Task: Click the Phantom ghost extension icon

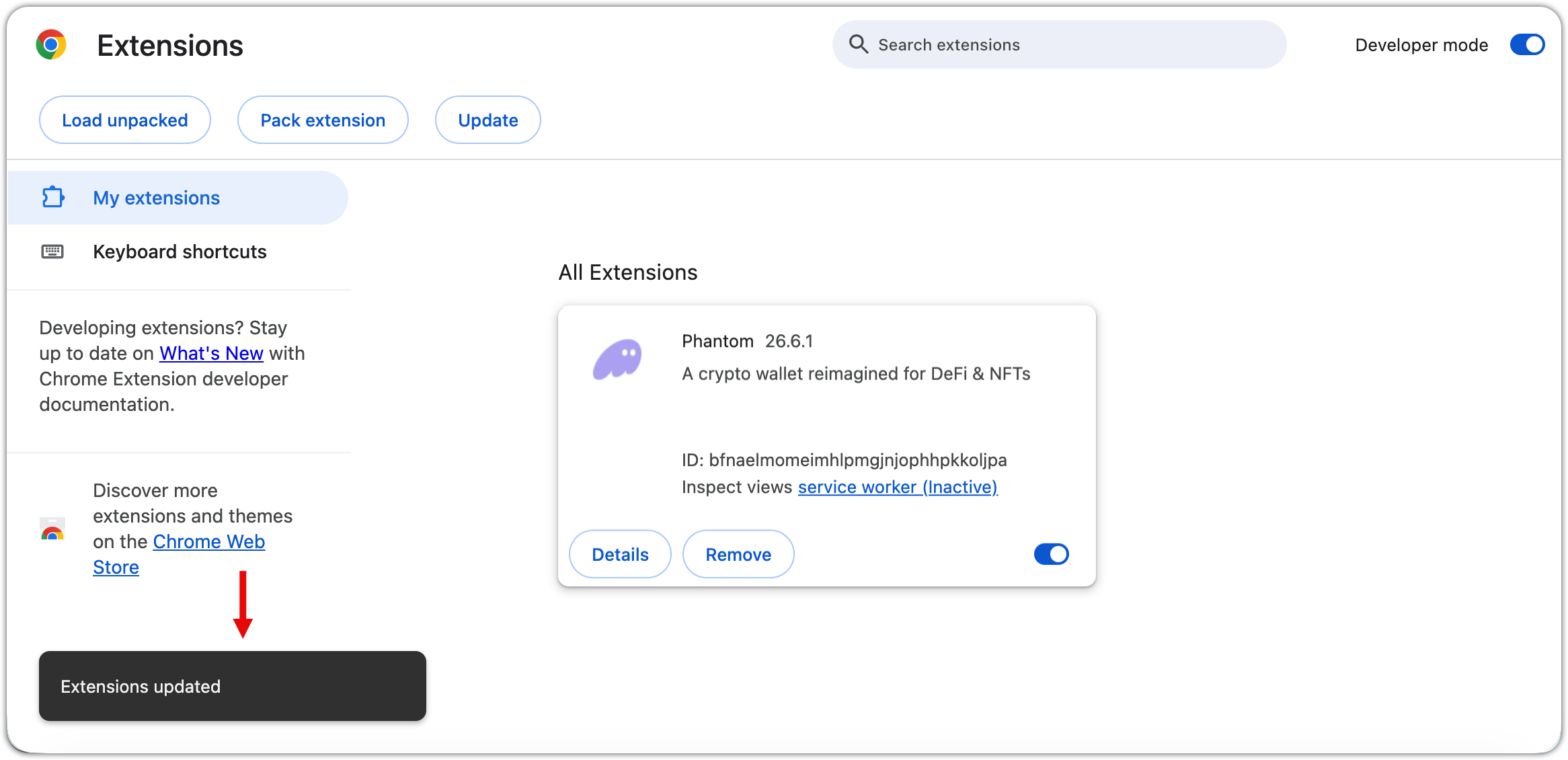Action: 617,358
